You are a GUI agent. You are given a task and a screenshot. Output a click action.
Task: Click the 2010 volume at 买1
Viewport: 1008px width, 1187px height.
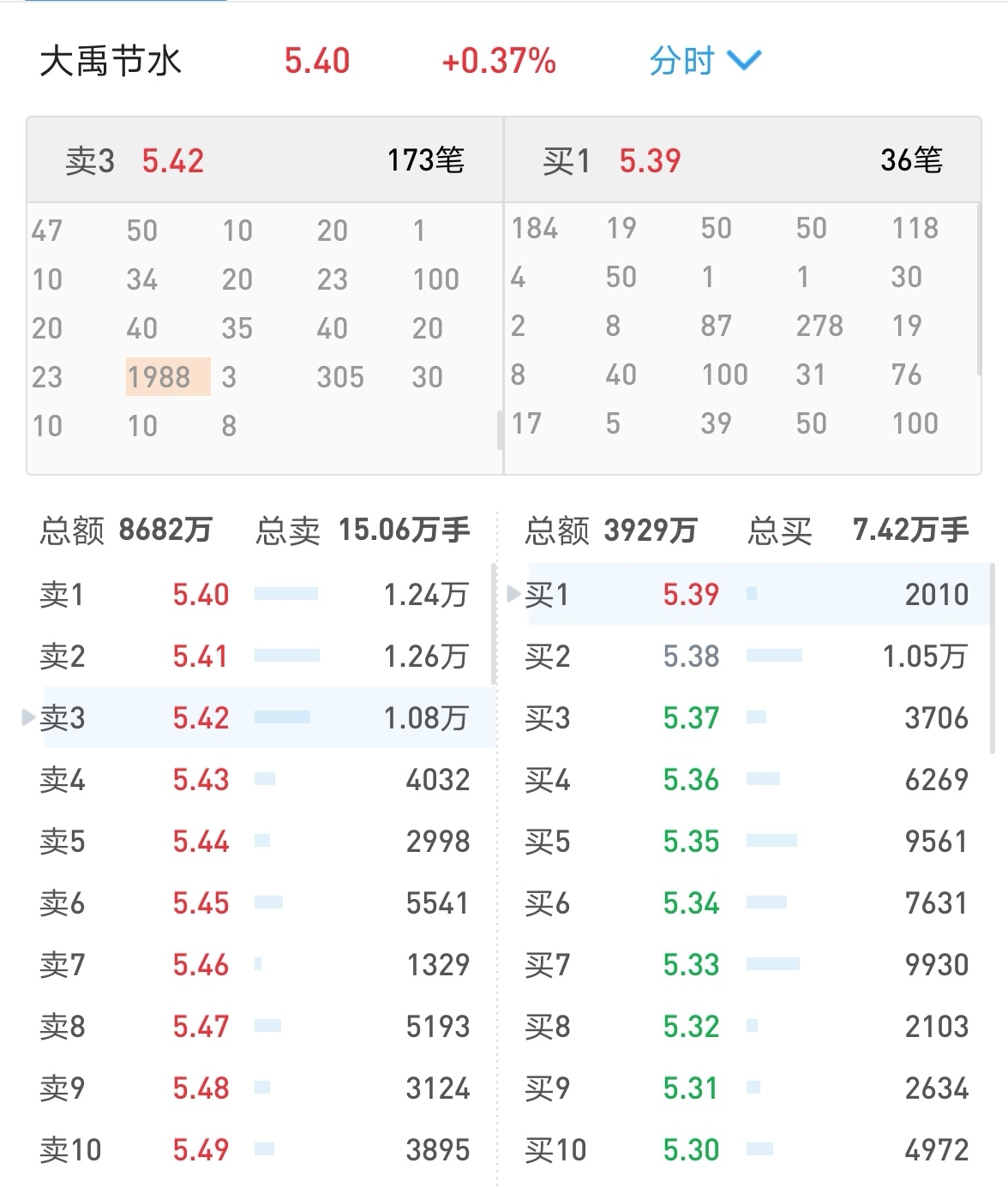pos(937,595)
